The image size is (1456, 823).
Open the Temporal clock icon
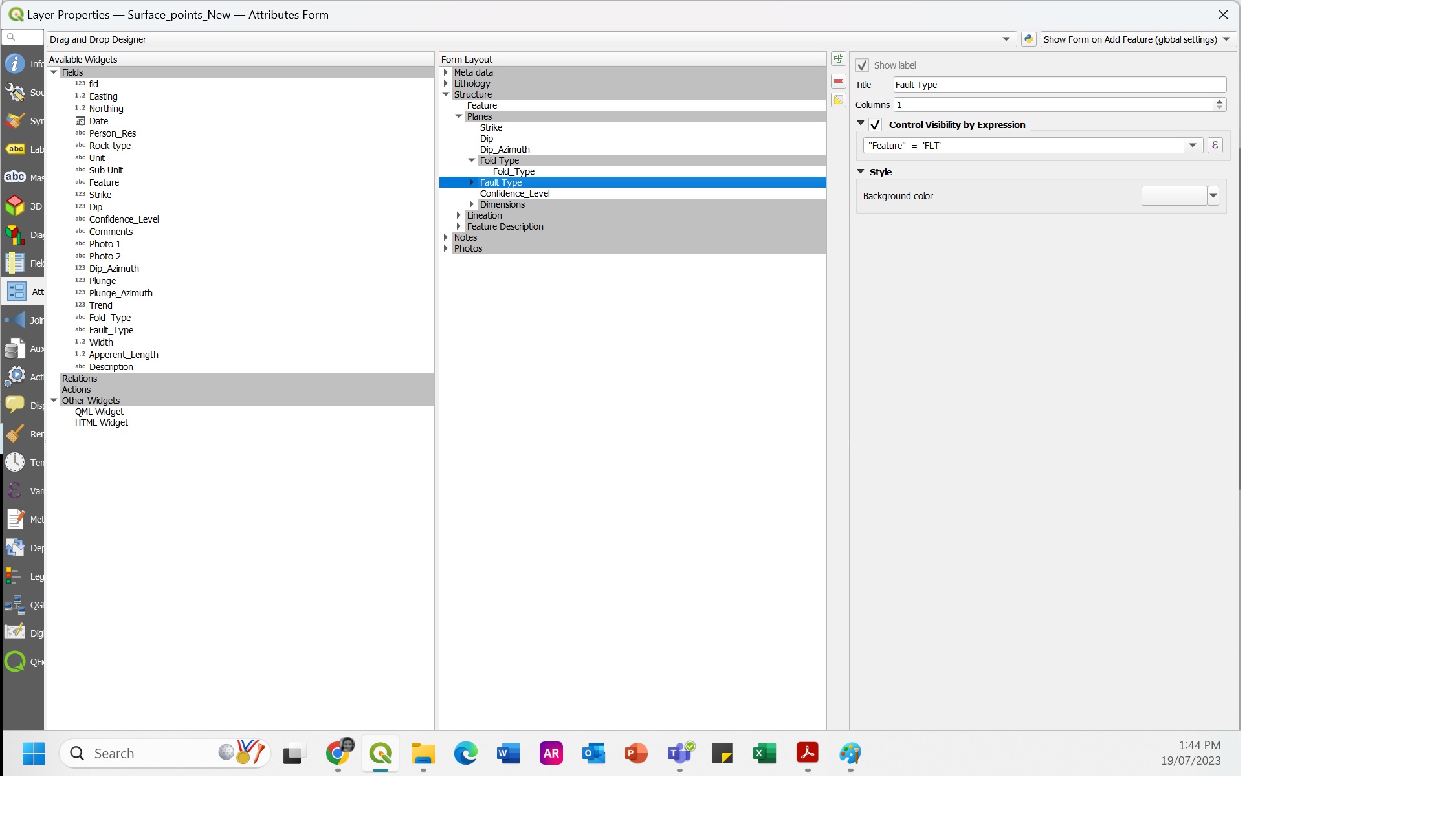point(15,462)
